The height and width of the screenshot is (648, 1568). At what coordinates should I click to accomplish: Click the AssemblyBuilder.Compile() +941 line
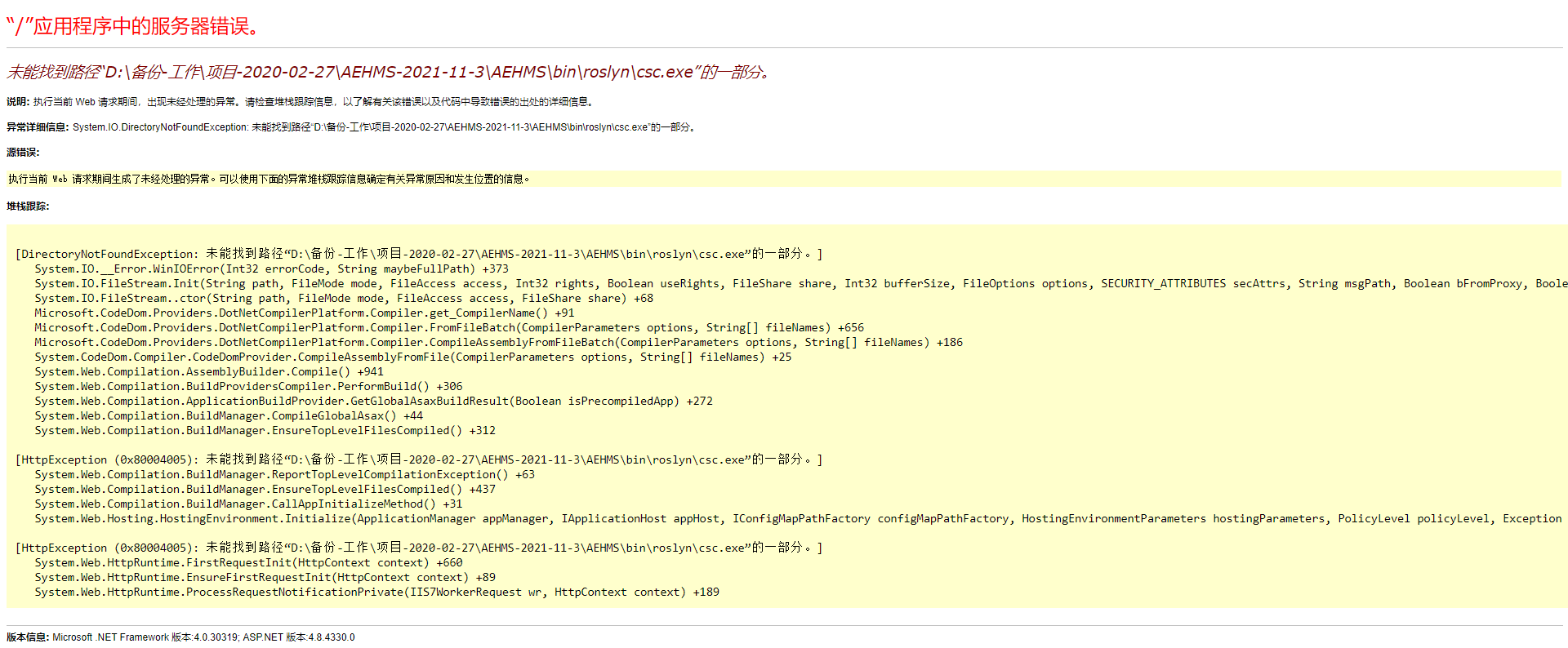[x=209, y=371]
